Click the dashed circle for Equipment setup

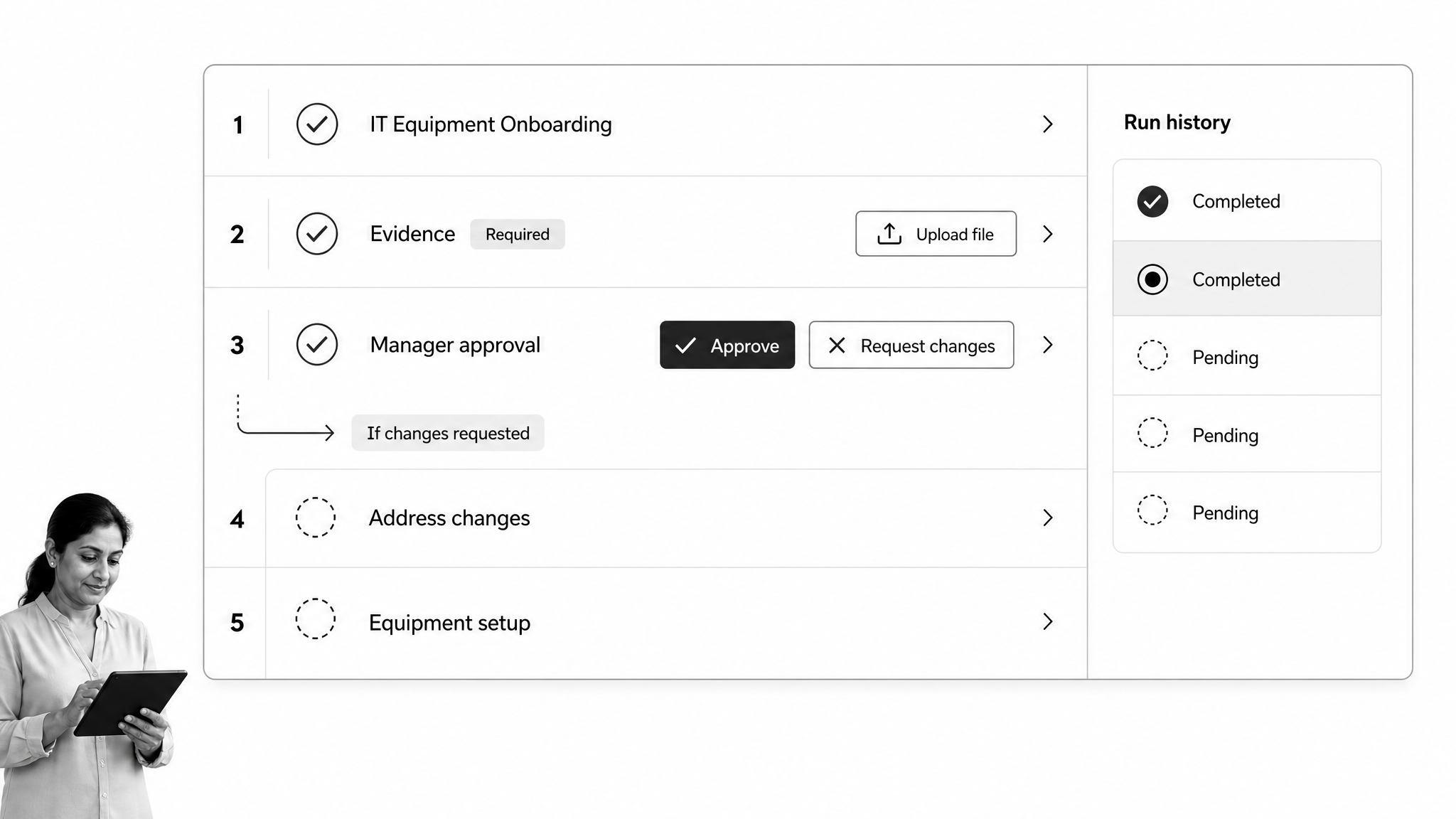316,619
